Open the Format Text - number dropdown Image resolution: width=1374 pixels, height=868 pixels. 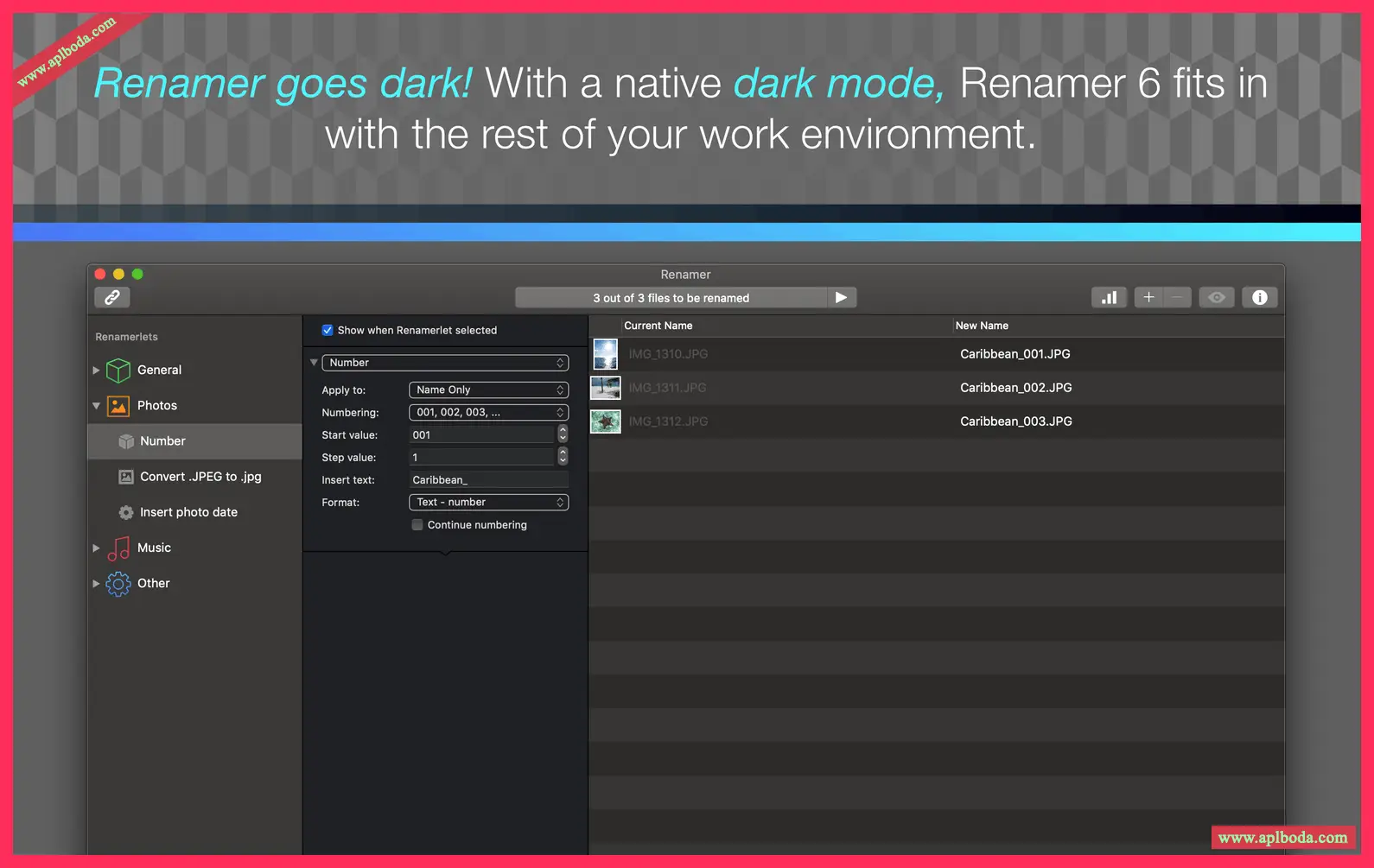(x=488, y=503)
